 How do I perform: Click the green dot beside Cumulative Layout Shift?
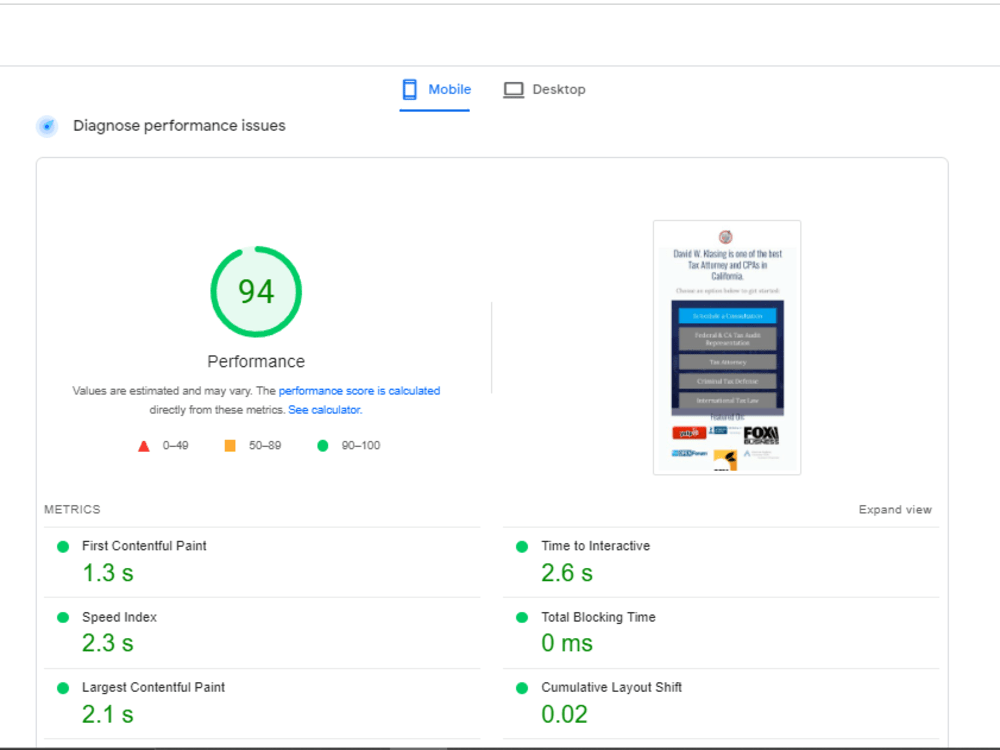click(522, 688)
